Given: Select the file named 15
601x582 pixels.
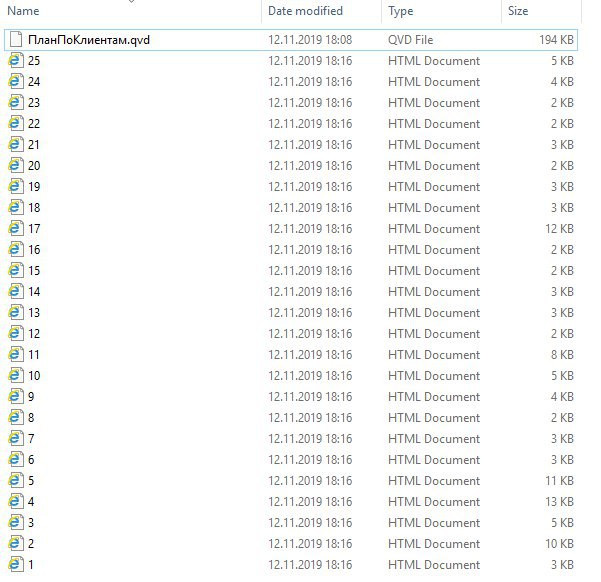Looking at the screenshot, I should (x=34, y=271).
